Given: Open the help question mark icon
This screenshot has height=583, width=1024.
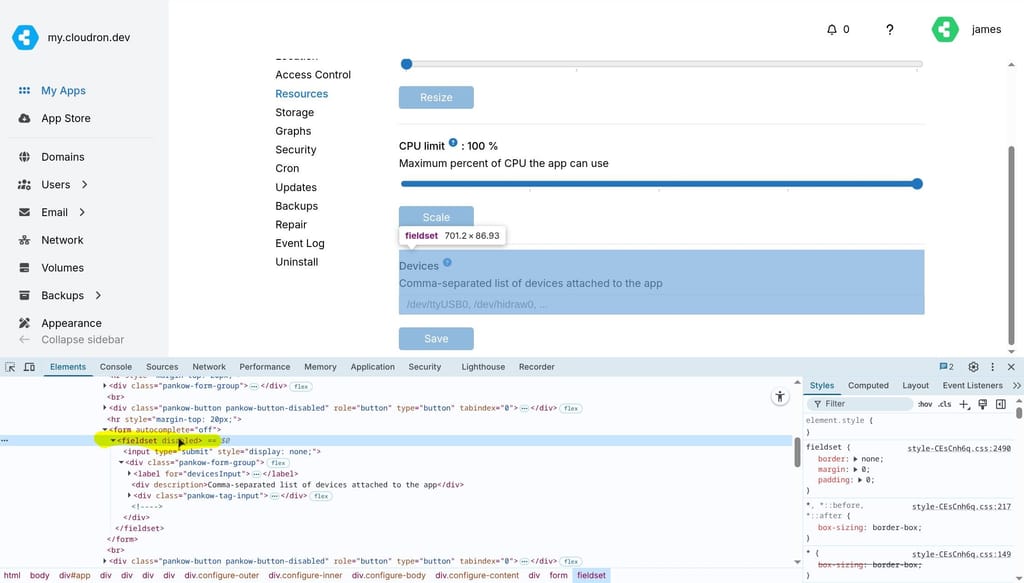Looking at the screenshot, I should (x=890, y=30).
